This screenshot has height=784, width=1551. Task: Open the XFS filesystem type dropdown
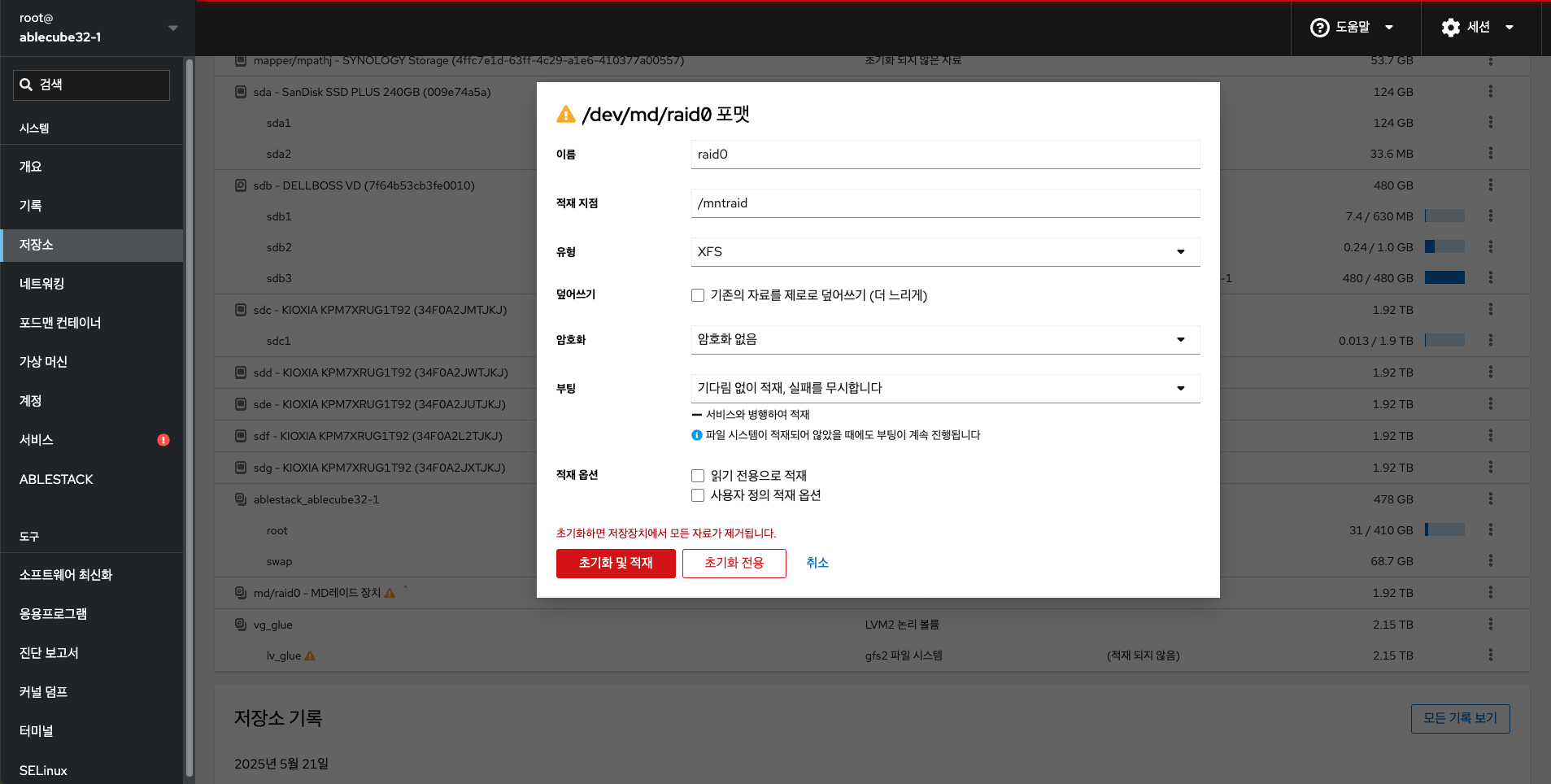[944, 252]
